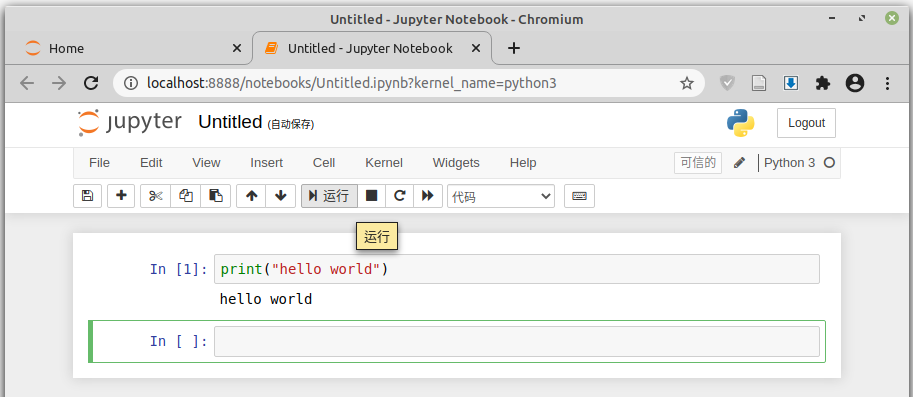The height and width of the screenshot is (397, 913).
Task: Click the kernel idle circle indicator
Action: pyautogui.click(x=829, y=163)
